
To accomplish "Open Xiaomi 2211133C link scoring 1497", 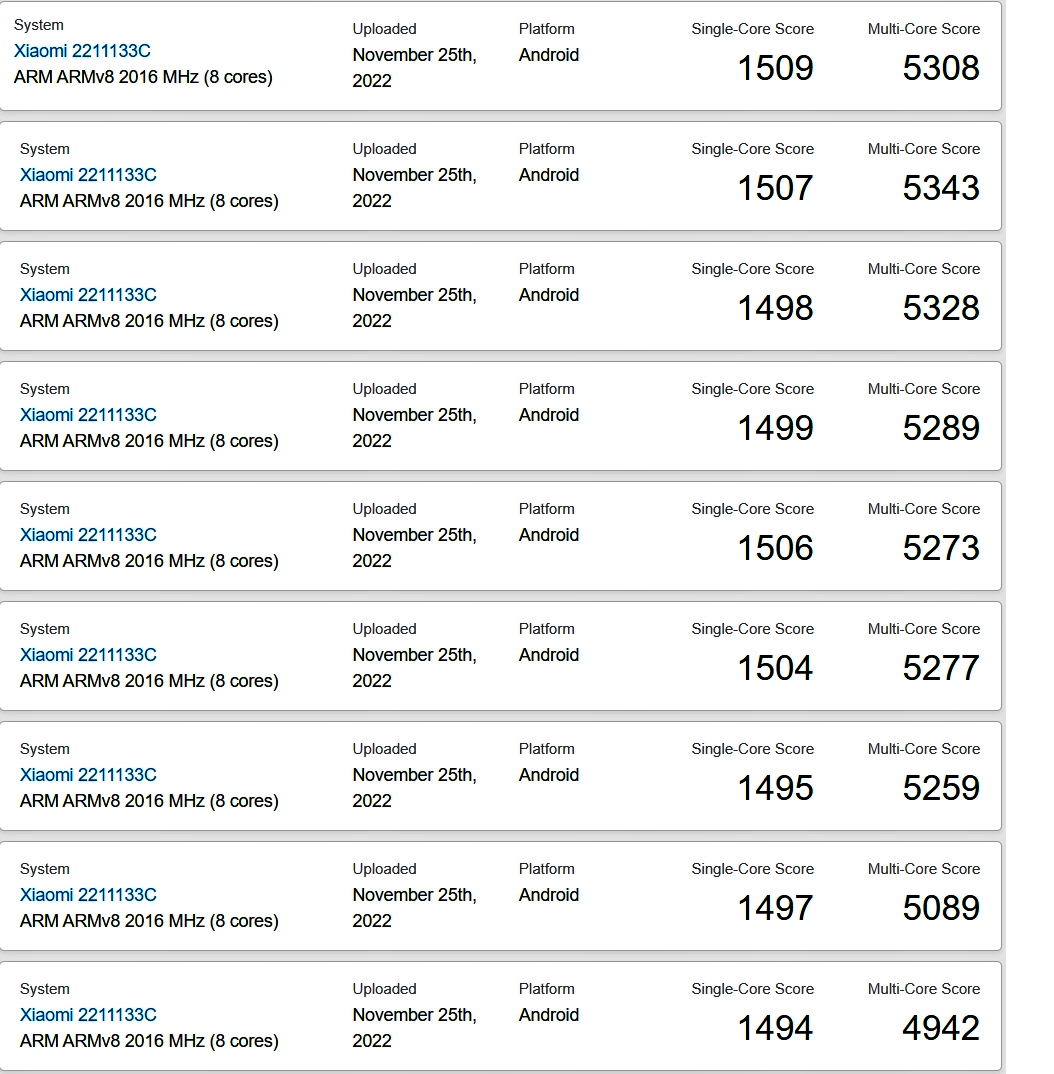I will (88, 895).
